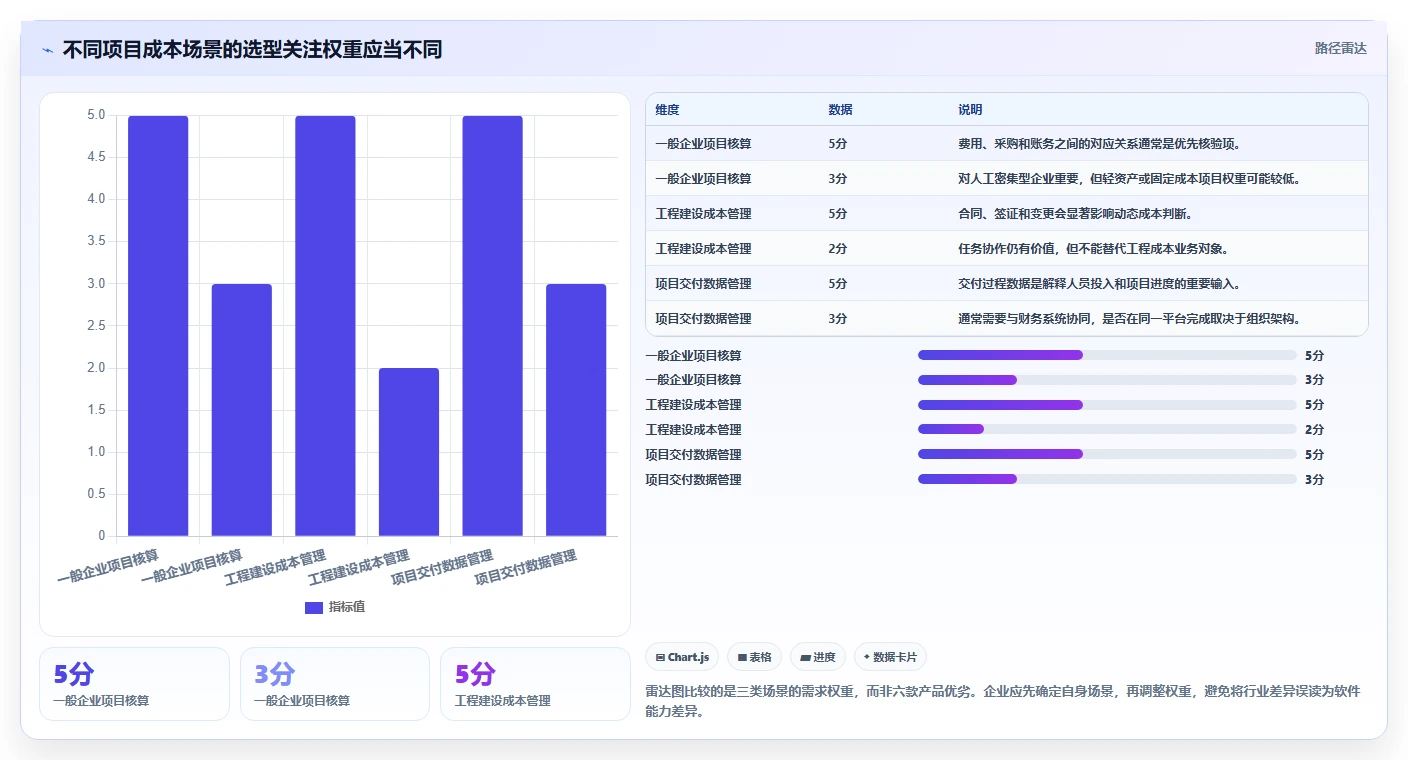Click the 一般企业项目核算 5分 progress bar
The width and height of the screenshot is (1408, 760).
click(x=1107, y=355)
